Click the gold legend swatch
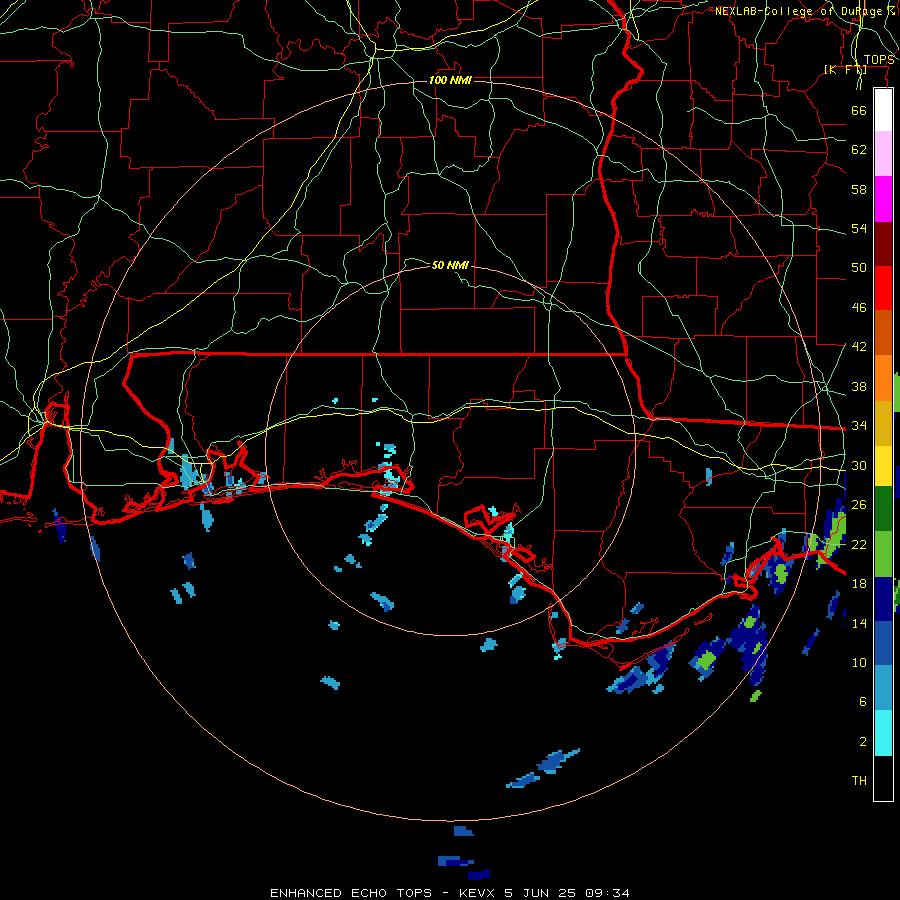This screenshot has height=900, width=900. point(883,423)
